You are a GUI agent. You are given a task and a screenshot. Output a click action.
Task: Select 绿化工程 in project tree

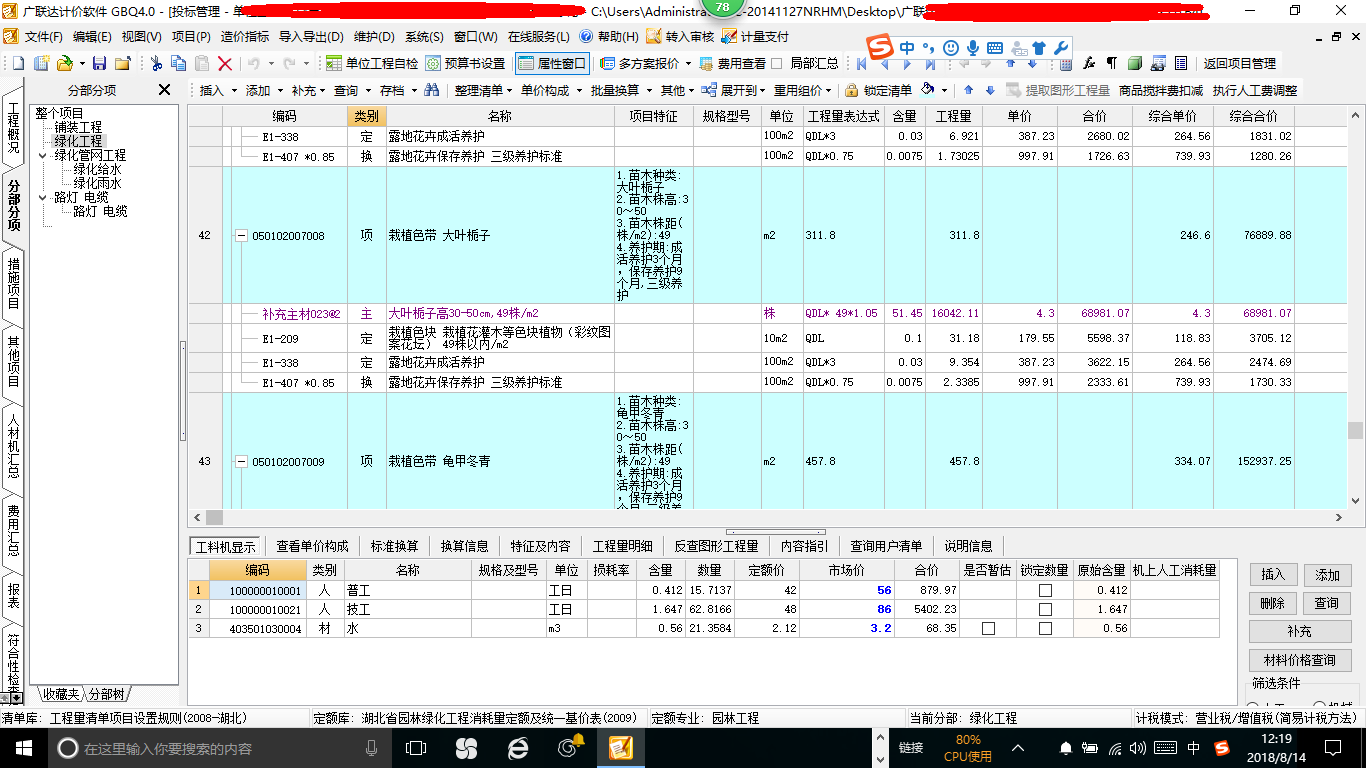(78, 141)
